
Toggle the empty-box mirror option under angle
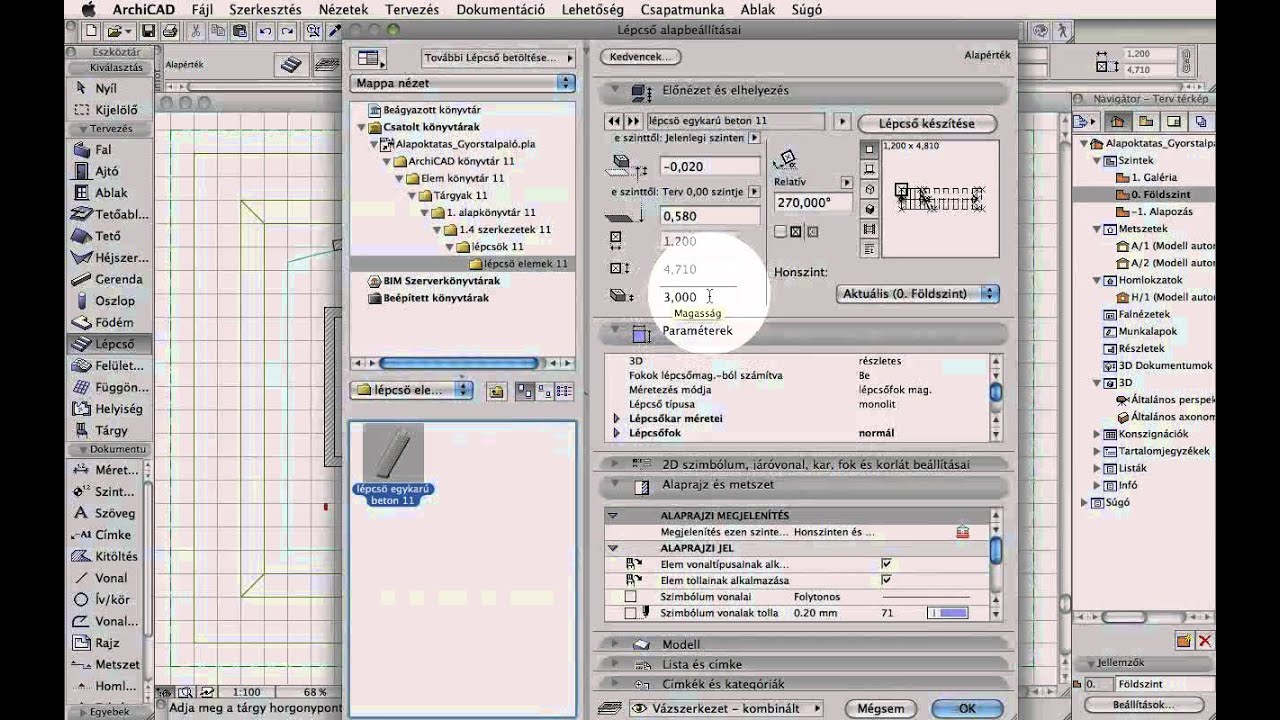click(x=780, y=232)
